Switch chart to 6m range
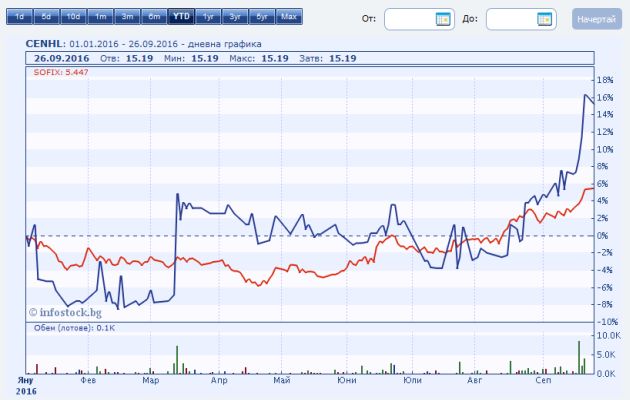Screen dimensions: 630x400 click(154, 17)
